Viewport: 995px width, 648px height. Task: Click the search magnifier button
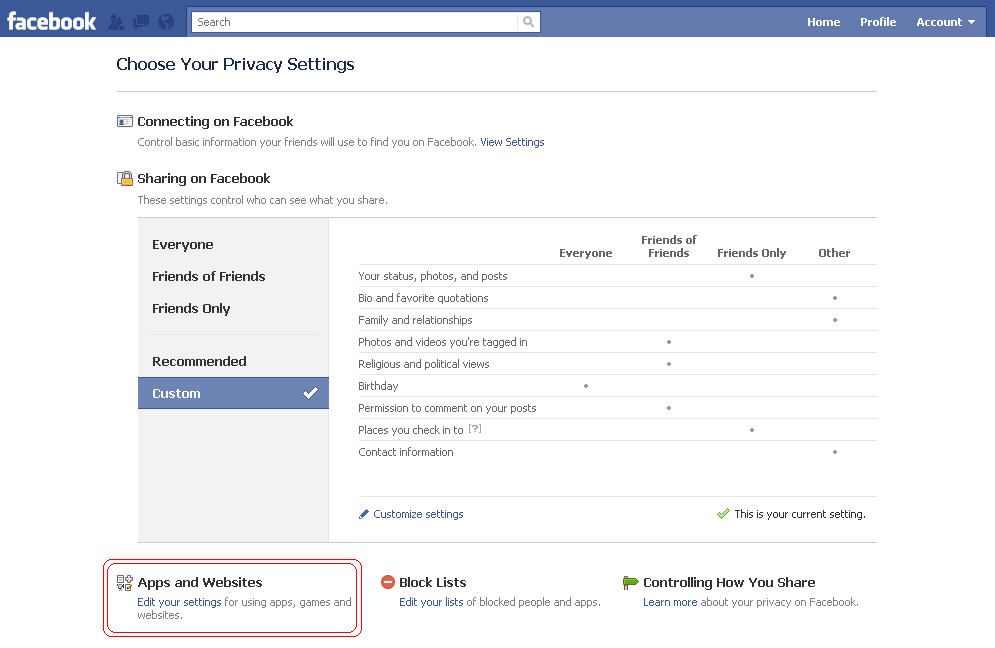coord(529,22)
